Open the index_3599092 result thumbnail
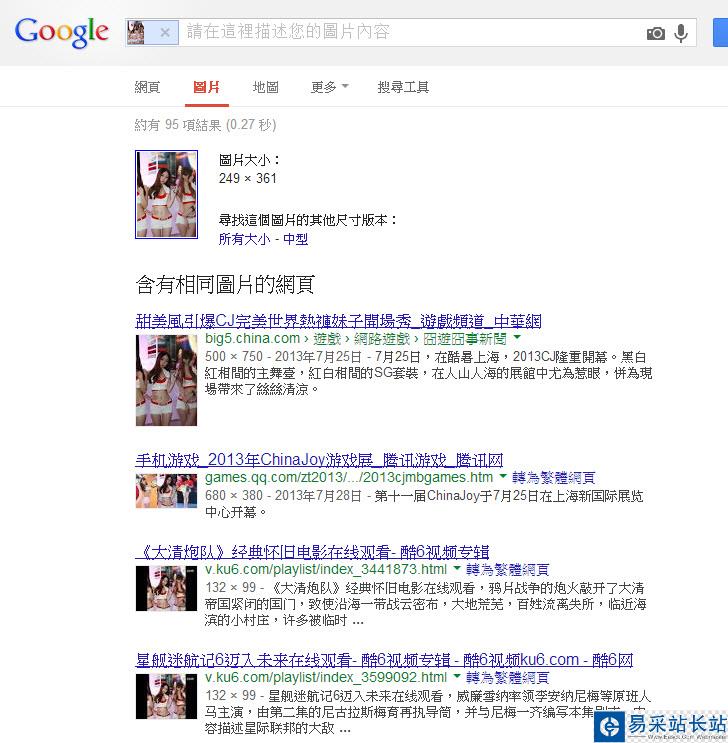 166,697
